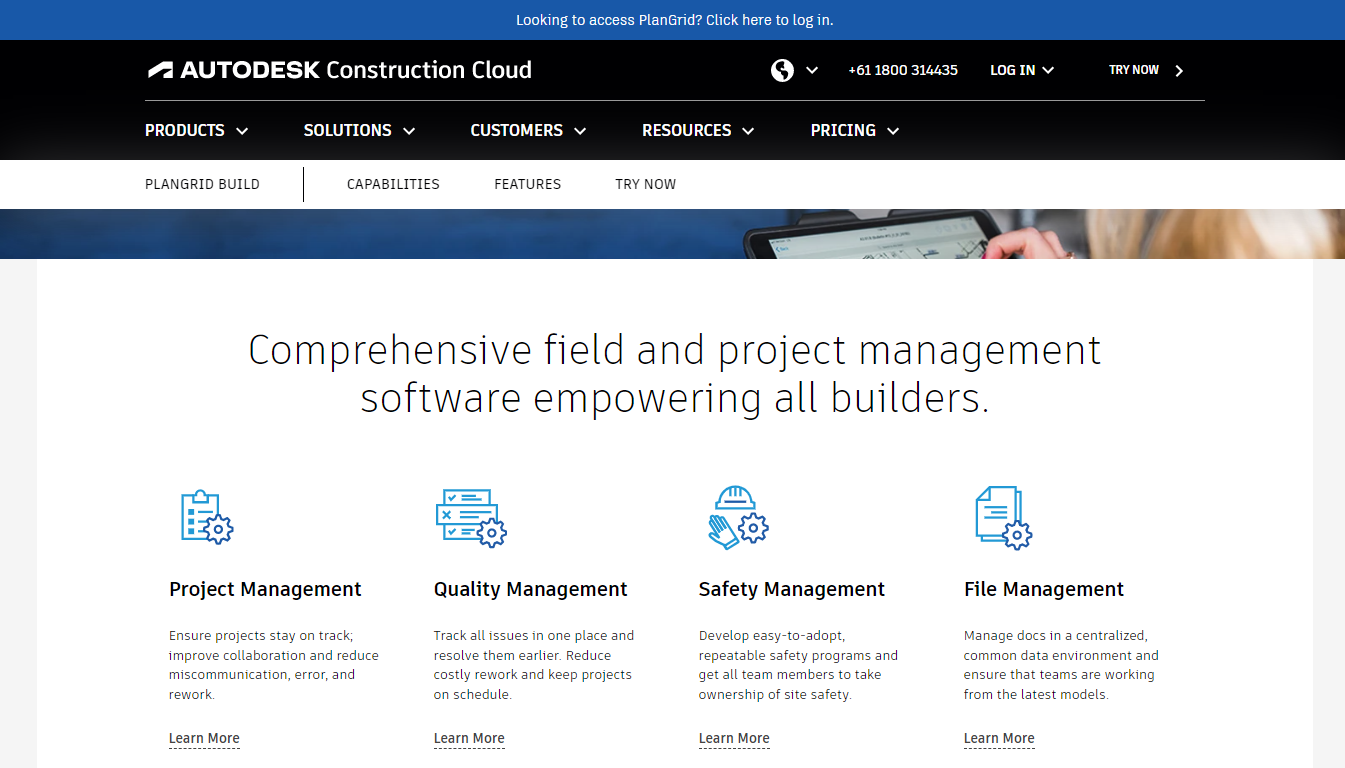Click the 'Track all issues in one place' description
1345x768 pixels.
click(534, 665)
